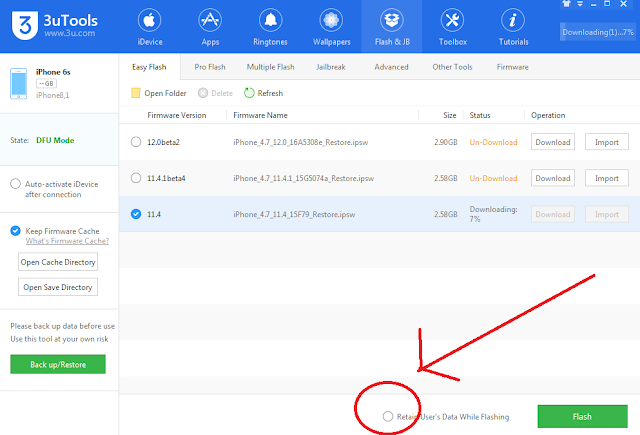Open the Wallpapers flower icon
The image size is (640, 435).
(331, 20)
